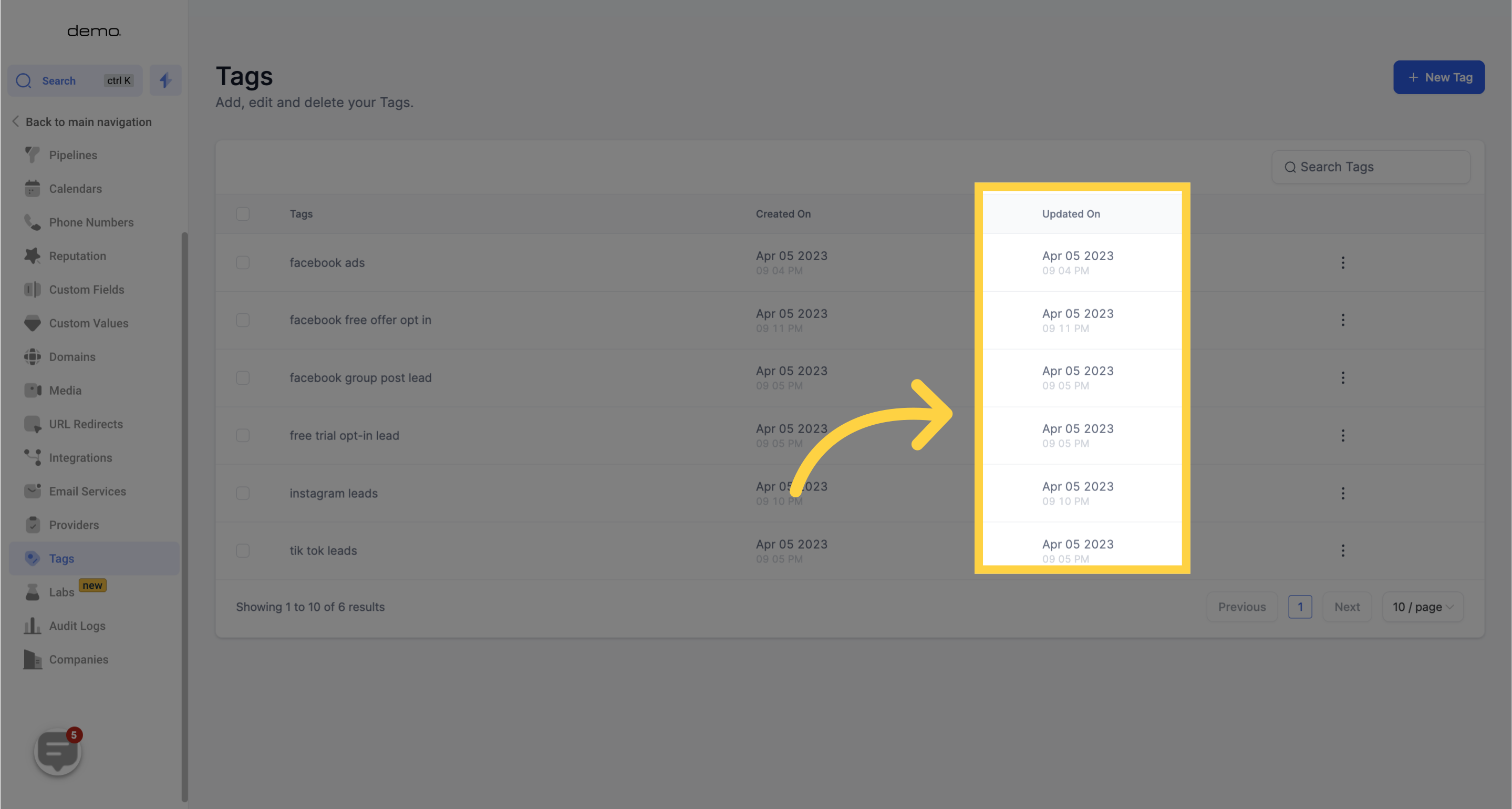Click the New Tag button
This screenshot has width=1512, height=809.
coord(1438,77)
